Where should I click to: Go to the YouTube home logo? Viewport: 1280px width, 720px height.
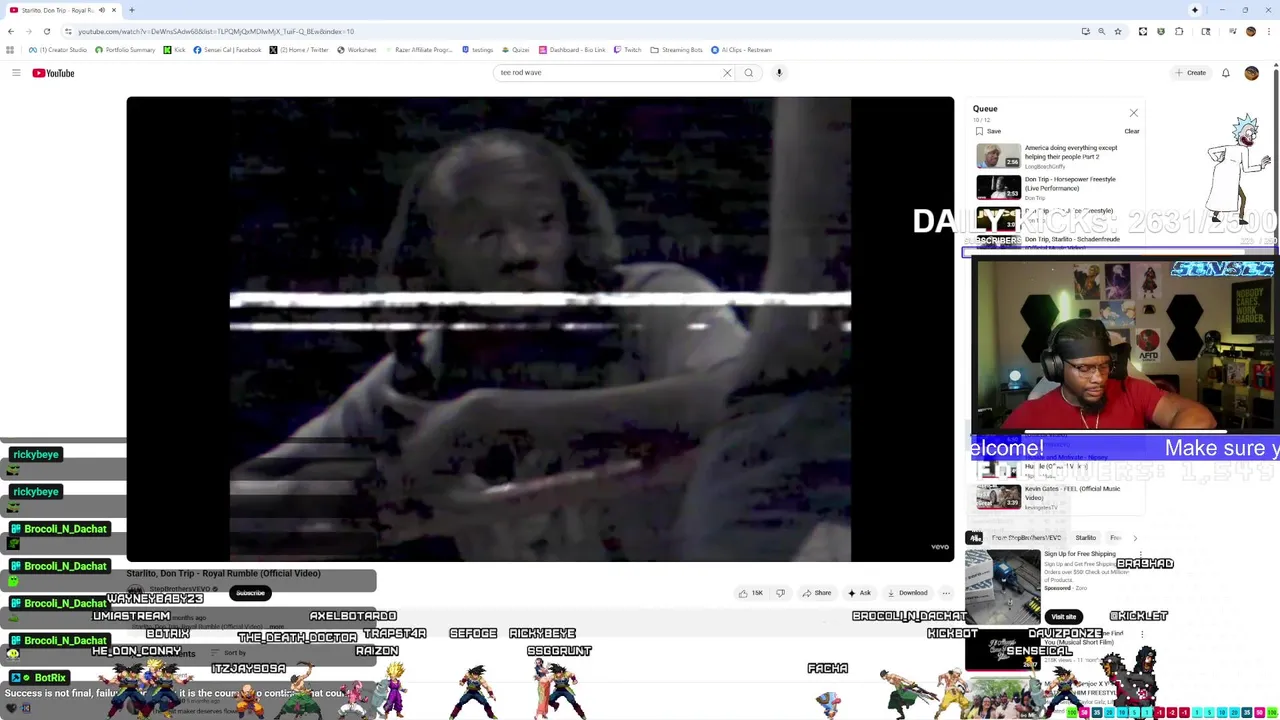coord(53,73)
